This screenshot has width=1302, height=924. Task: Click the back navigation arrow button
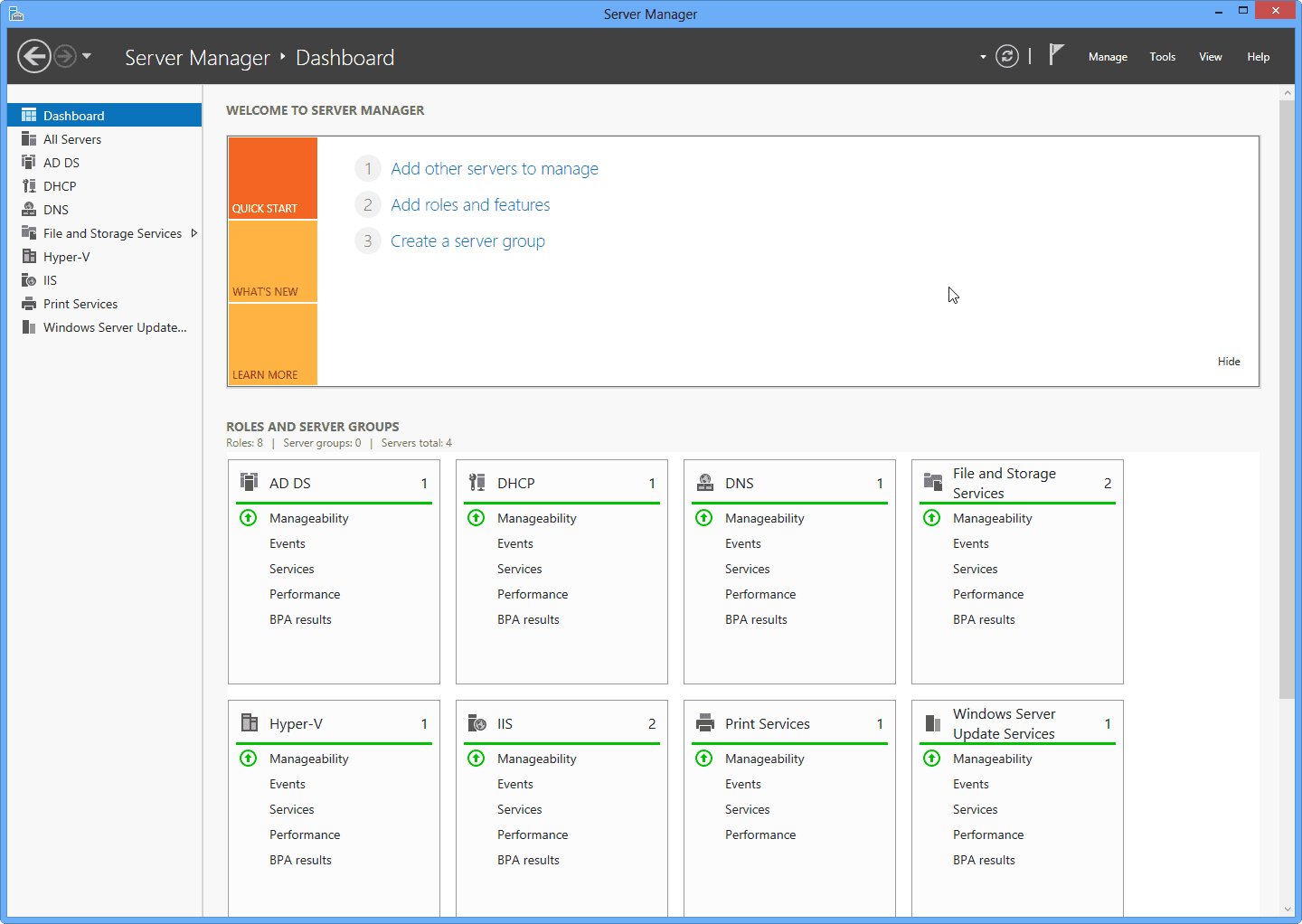click(x=34, y=56)
